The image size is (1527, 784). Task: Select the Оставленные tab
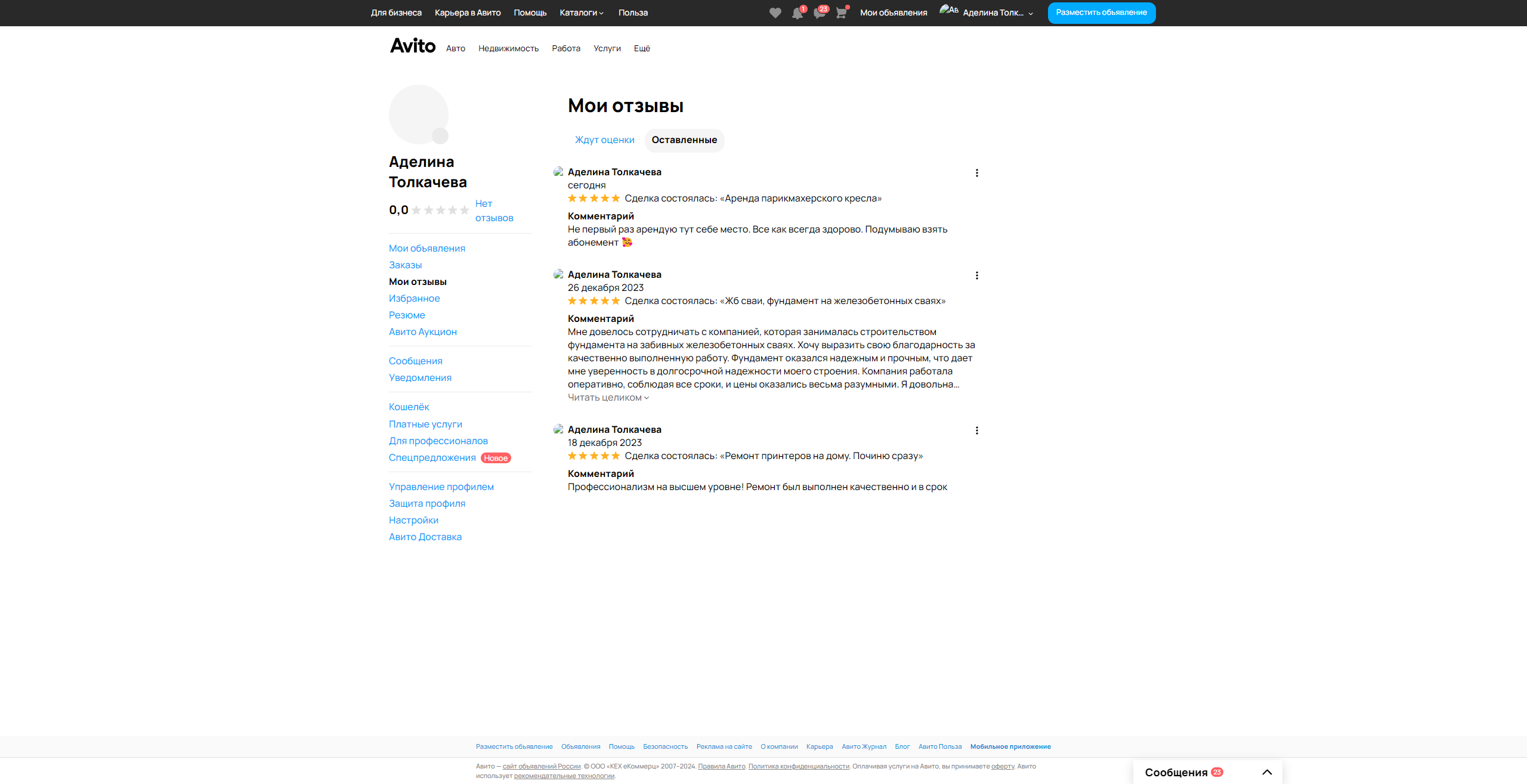pyautogui.click(x=684, y=140)
